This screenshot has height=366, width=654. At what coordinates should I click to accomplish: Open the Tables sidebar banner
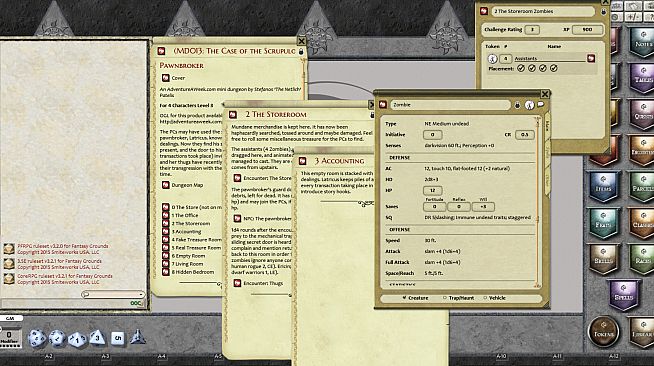tap(642, 79)
